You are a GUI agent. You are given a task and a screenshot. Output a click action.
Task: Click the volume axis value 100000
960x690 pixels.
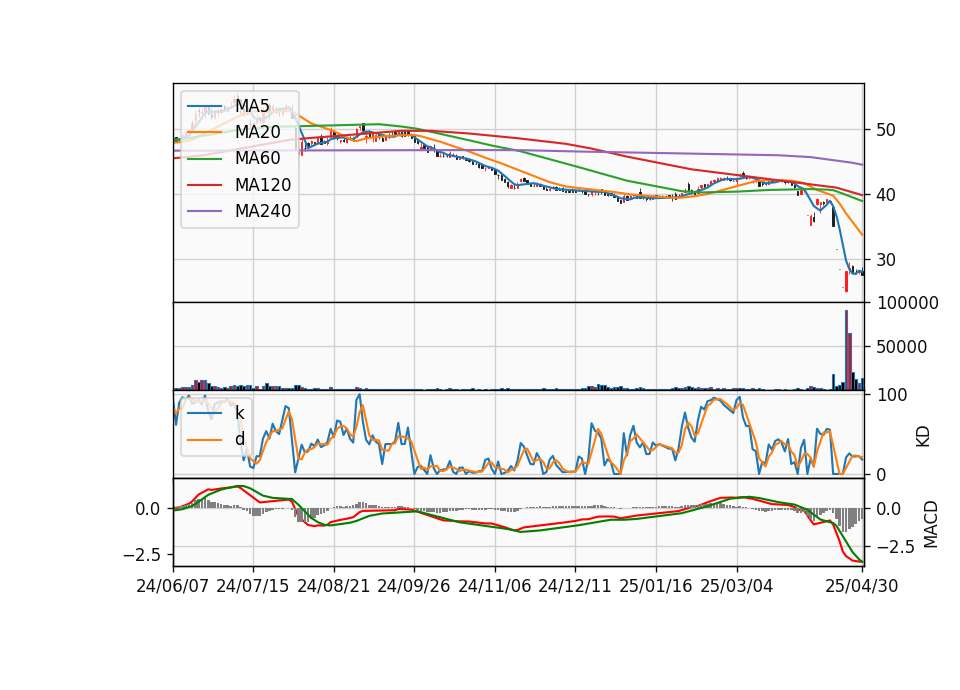click(907, 303)
